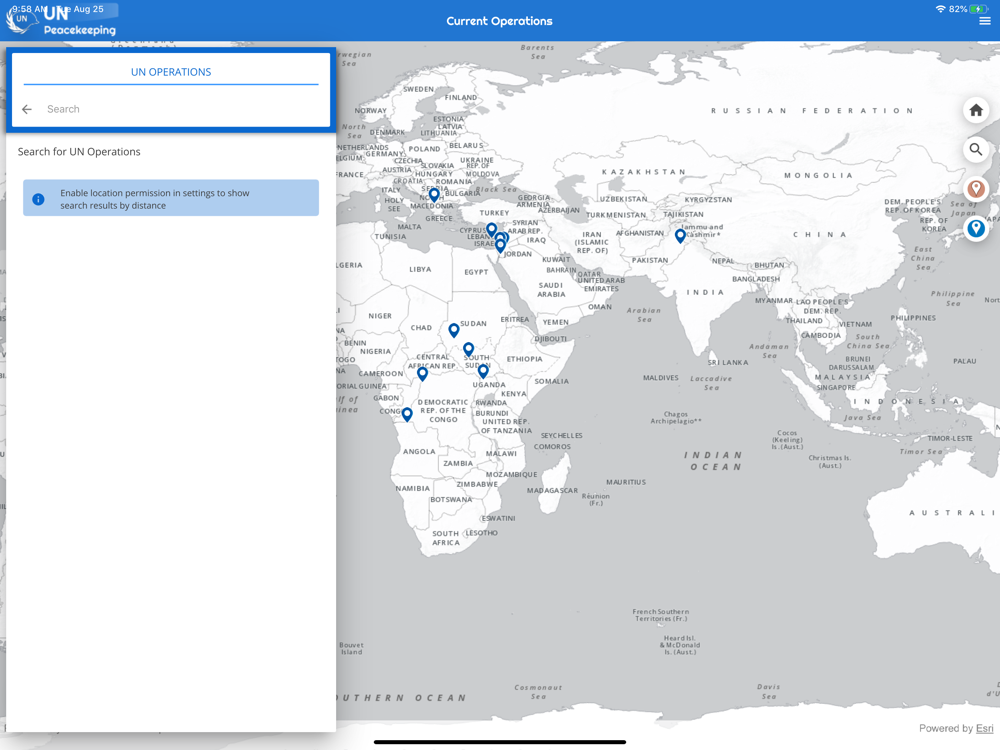Image resolution: width=1000 pixels, height=750 pixels.
Task: Tap the marker near South Sudan label
Action: (x=469, y=349)
